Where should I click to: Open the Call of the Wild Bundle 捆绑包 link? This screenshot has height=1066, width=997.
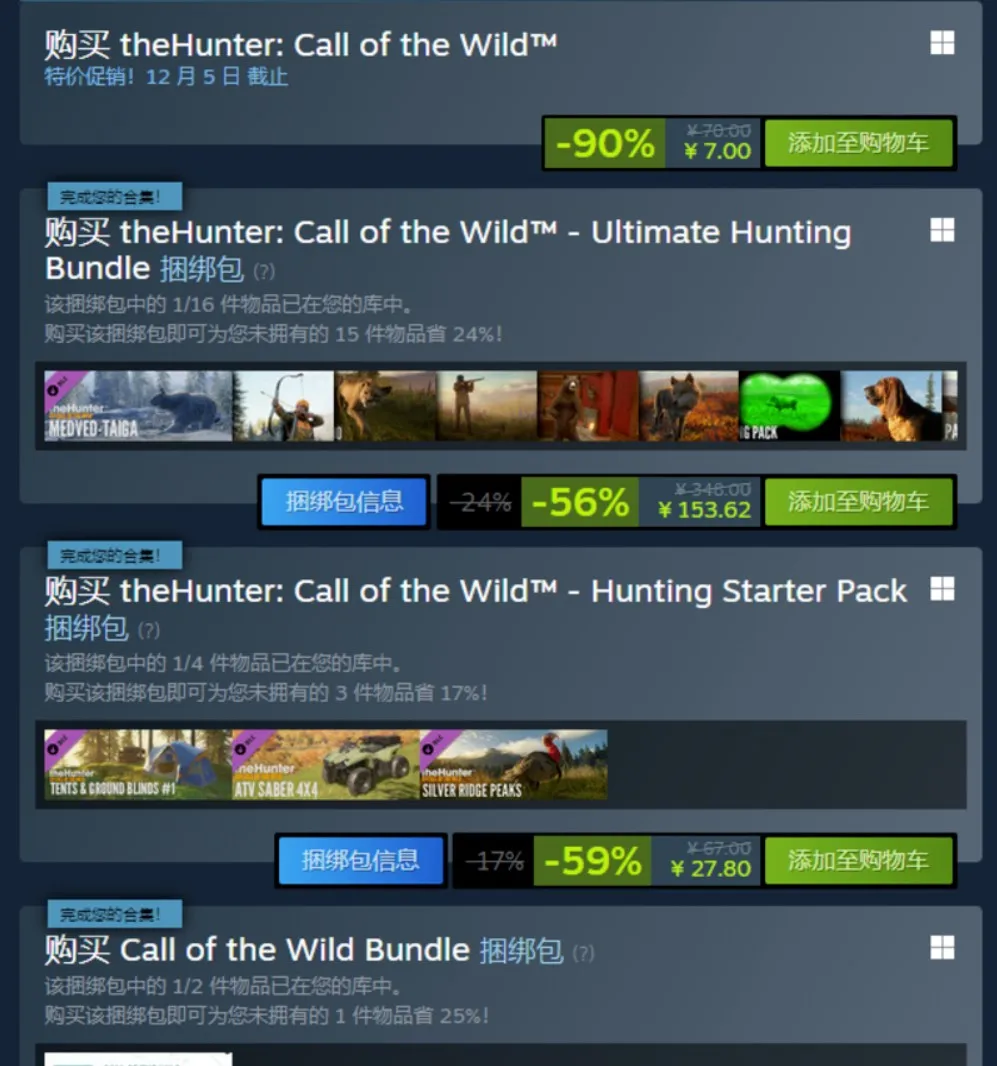pos(521,950)
